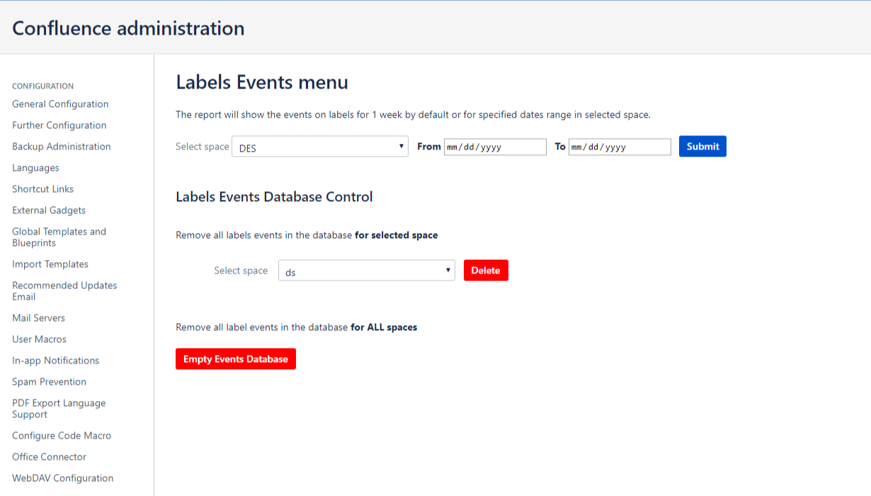Go to Import Templates
The height and width of the screenshot is (496, 871).
50,264
